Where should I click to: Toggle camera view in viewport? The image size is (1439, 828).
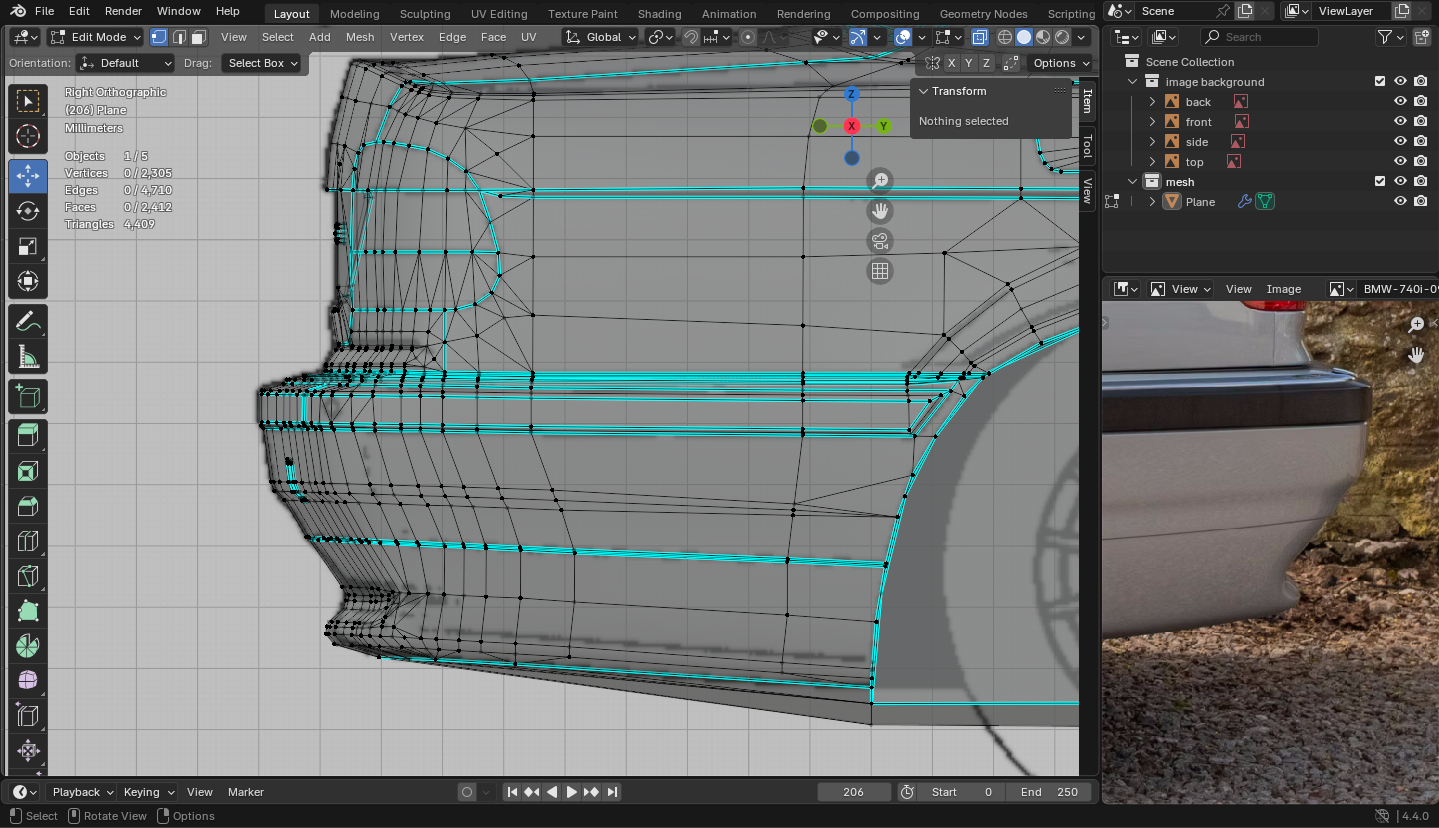[x=880, y=241]
